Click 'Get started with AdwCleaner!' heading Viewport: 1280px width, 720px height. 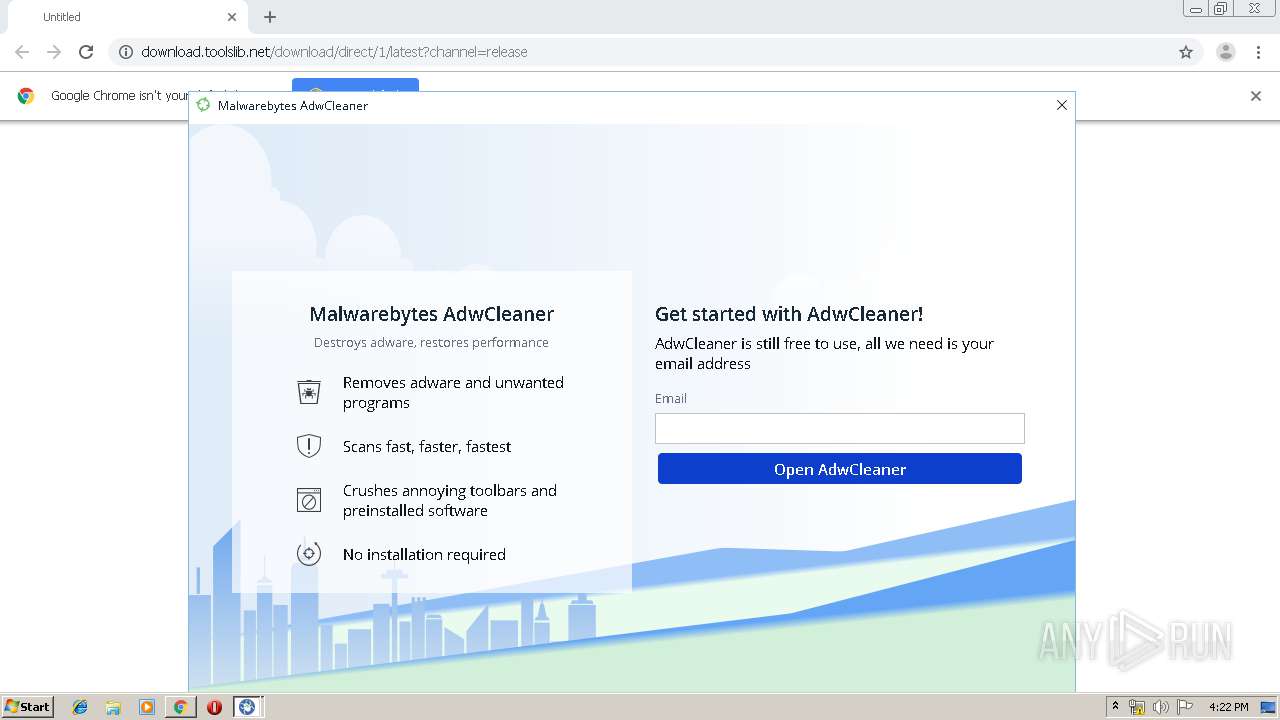coord(789,314)
